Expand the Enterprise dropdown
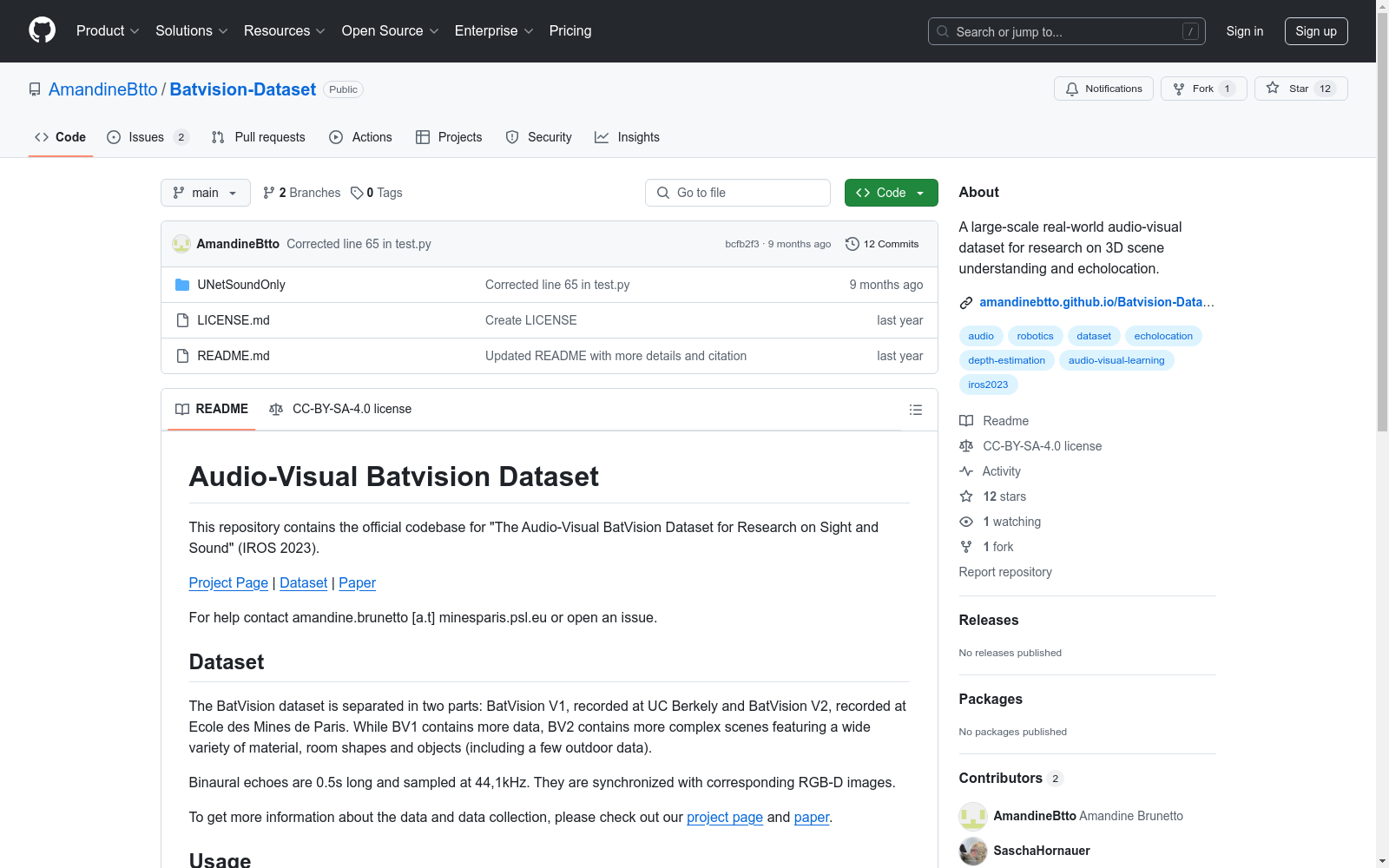1389x868 pixels. click(494, 31)
